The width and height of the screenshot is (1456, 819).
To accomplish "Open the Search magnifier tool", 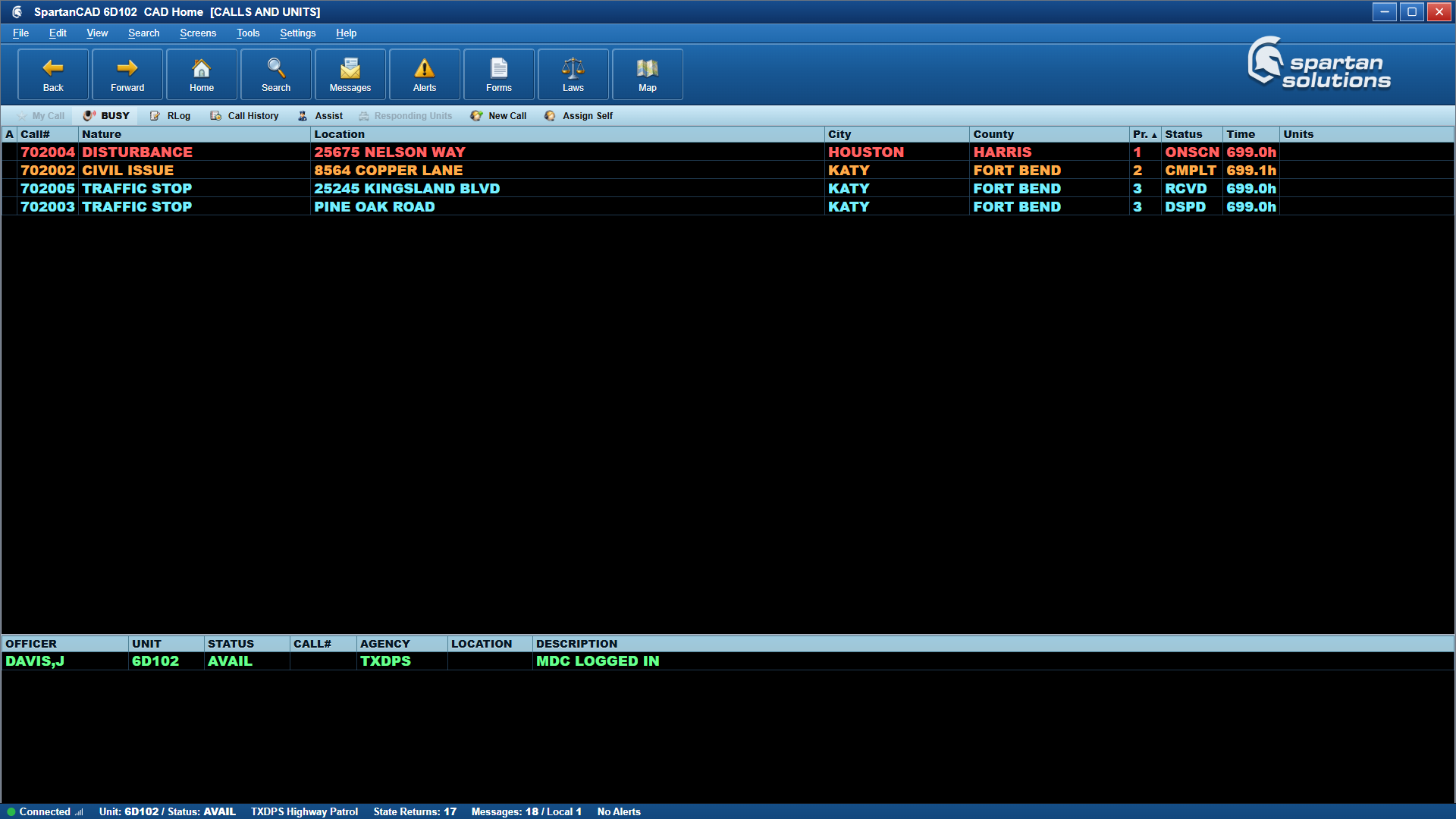I will click(276, 74).
